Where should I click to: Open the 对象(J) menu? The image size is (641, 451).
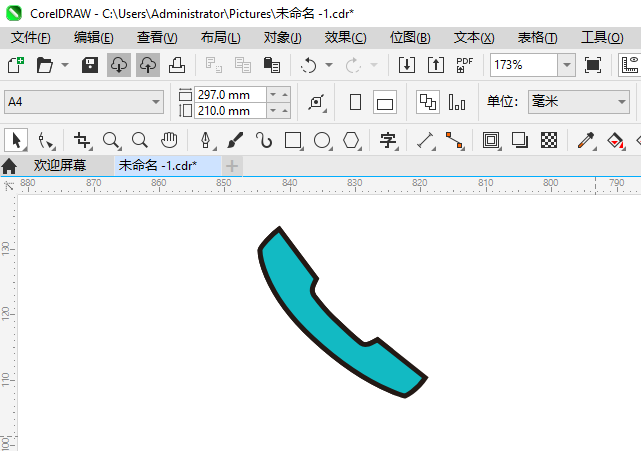click(282, 38)
